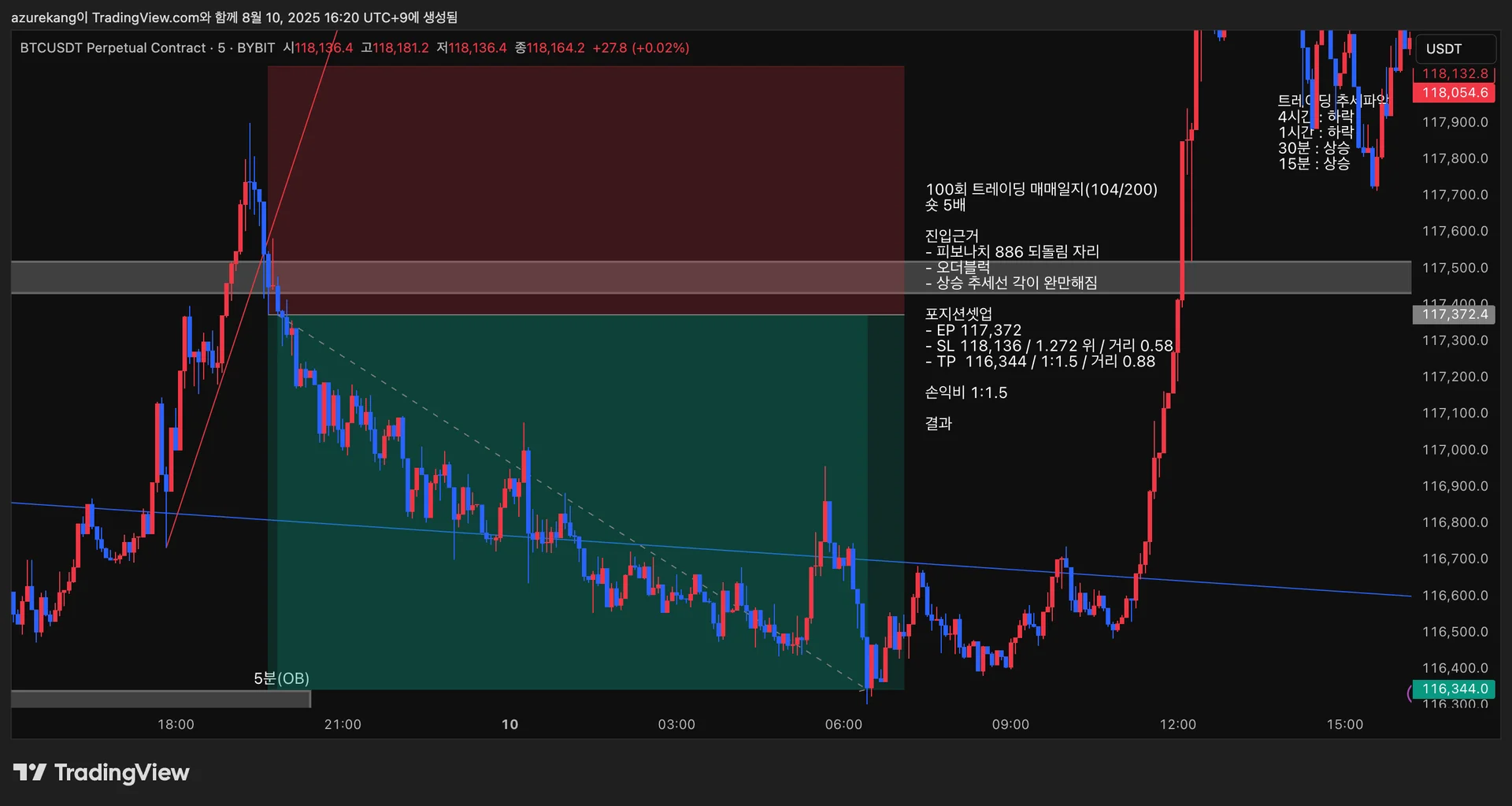Click the 03:00 time axis label
Screen dimensions: 1512x806
(676, 725)
